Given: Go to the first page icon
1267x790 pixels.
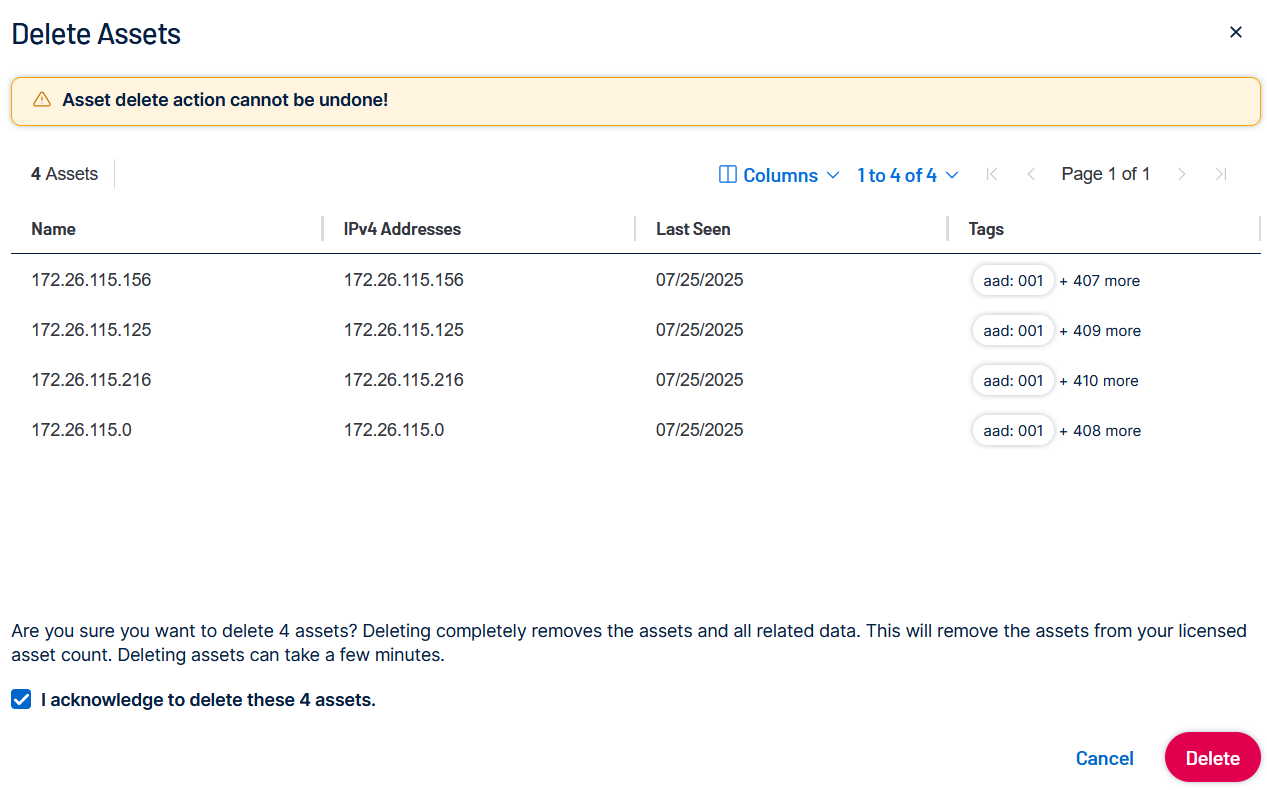Looking at the screenshot, I should tap(991, 175).
